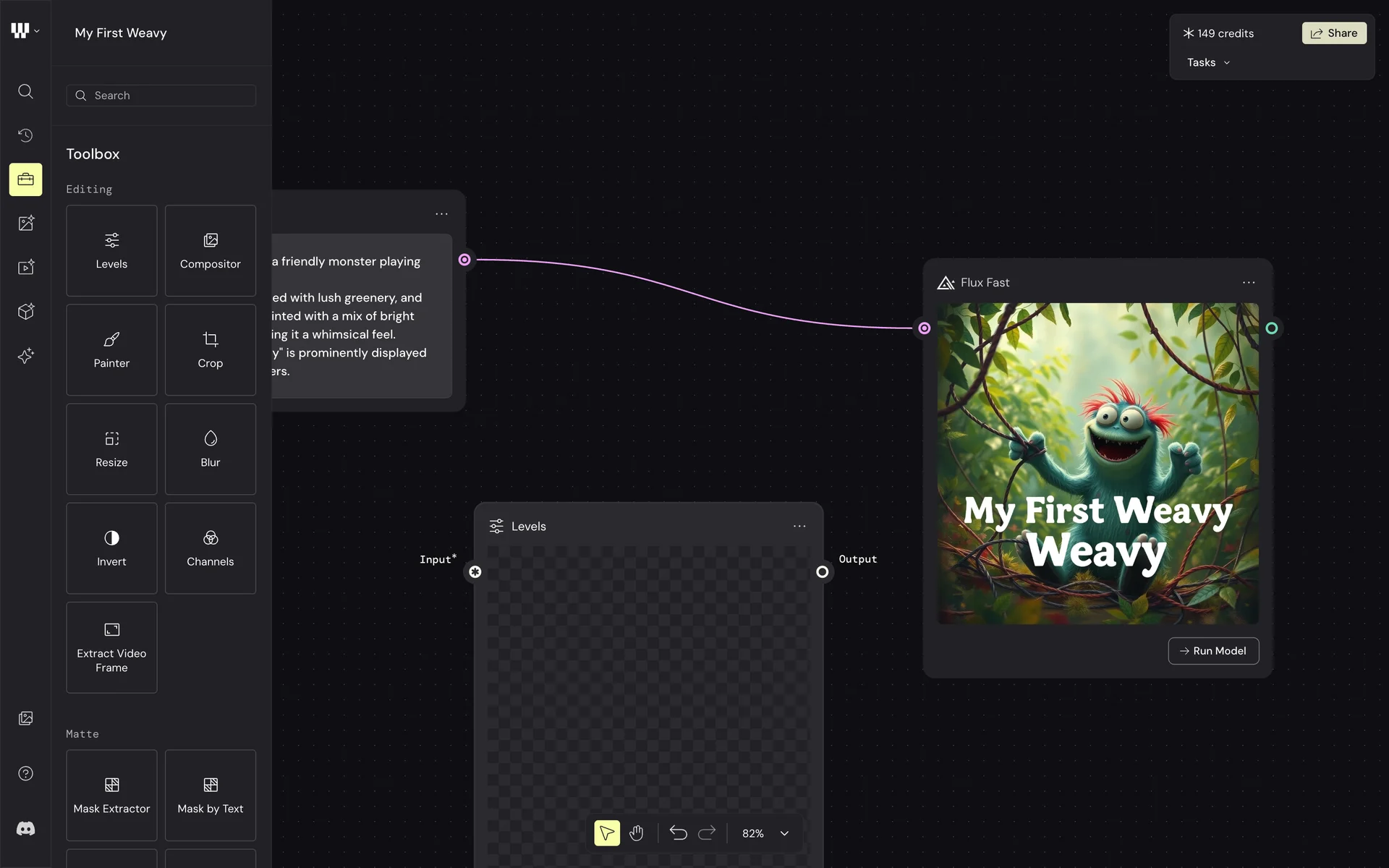Click the help question mark icon
The height and width of the screenshot is (868, 1389).
pyautogui.click(x=25, y=773)
